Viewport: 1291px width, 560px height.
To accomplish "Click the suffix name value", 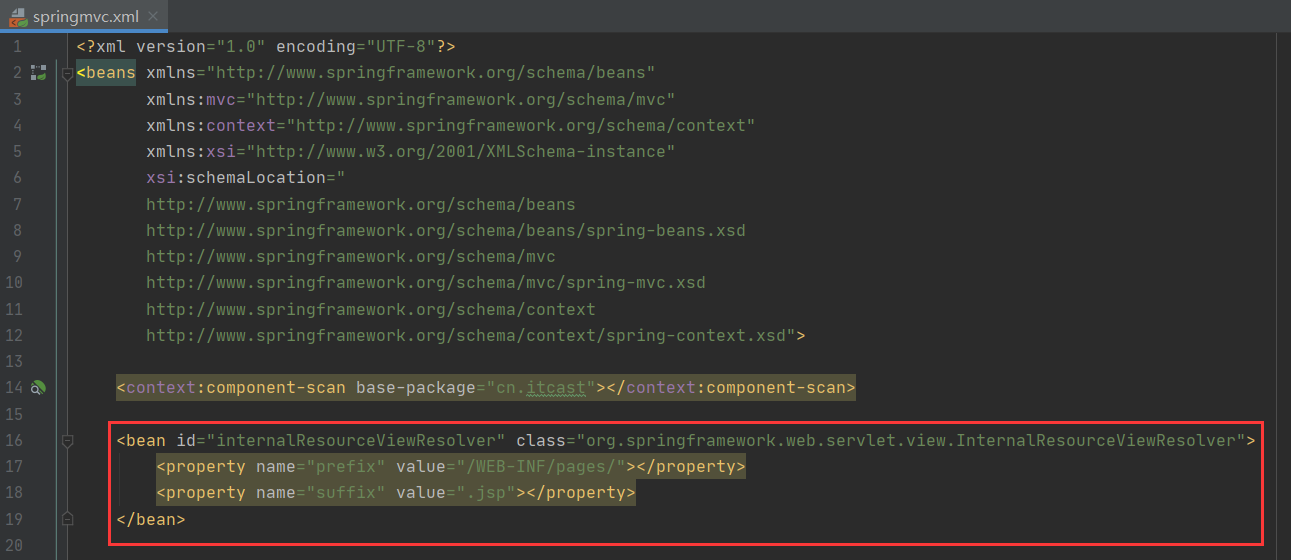I will pyautogui.click(x=346, y=492).
